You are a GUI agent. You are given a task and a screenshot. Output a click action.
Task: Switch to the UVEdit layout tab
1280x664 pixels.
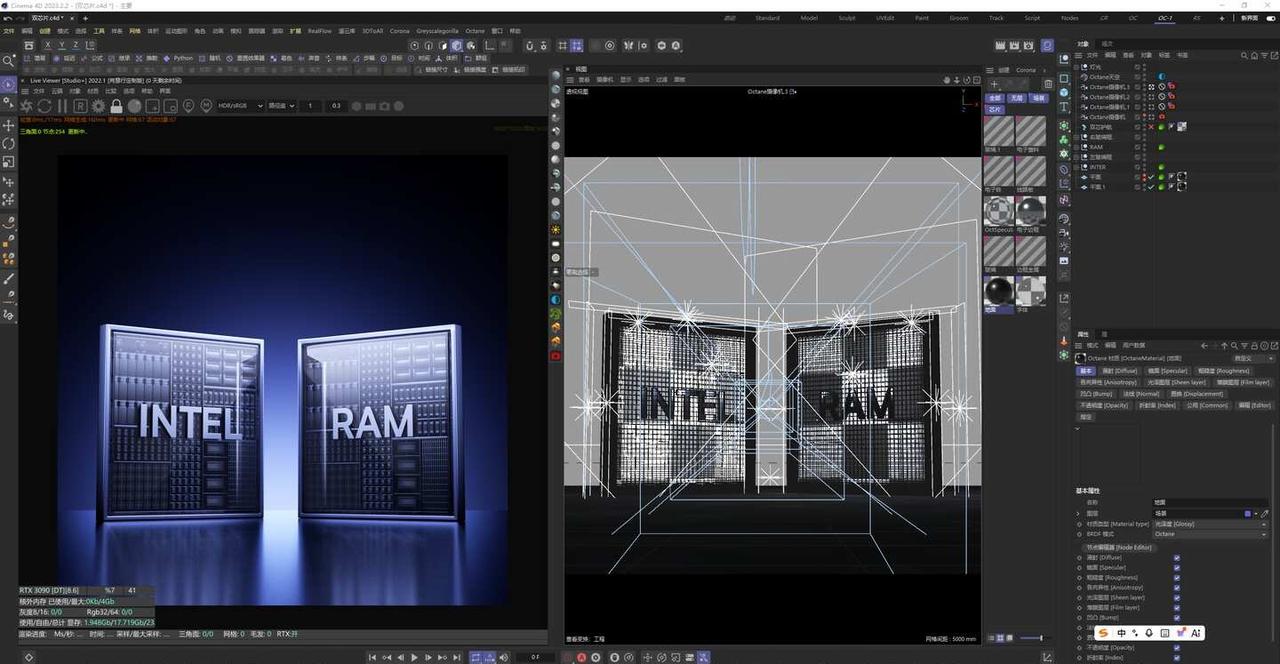coord(885,18)
